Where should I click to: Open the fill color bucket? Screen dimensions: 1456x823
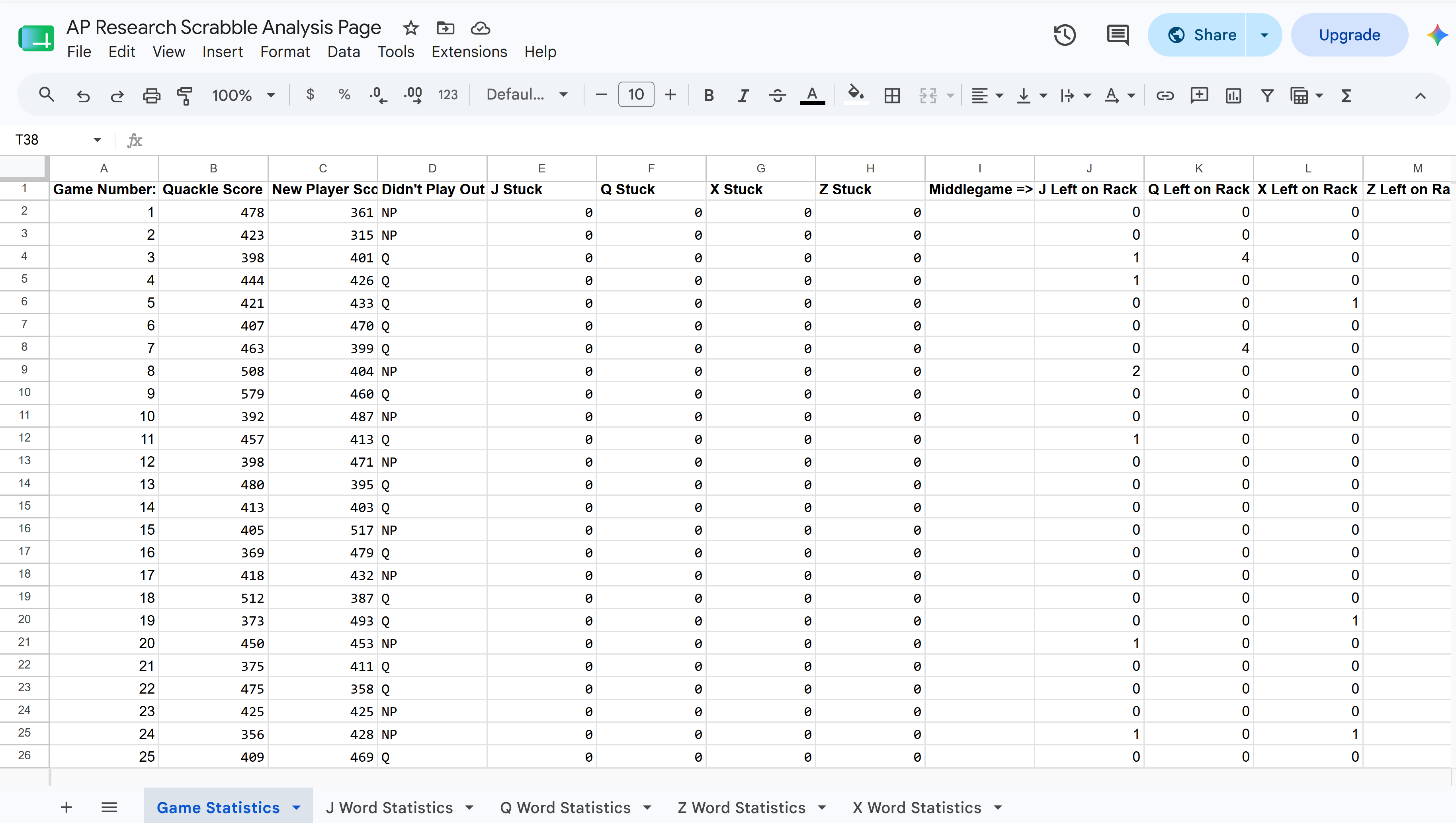click(856, 94)
